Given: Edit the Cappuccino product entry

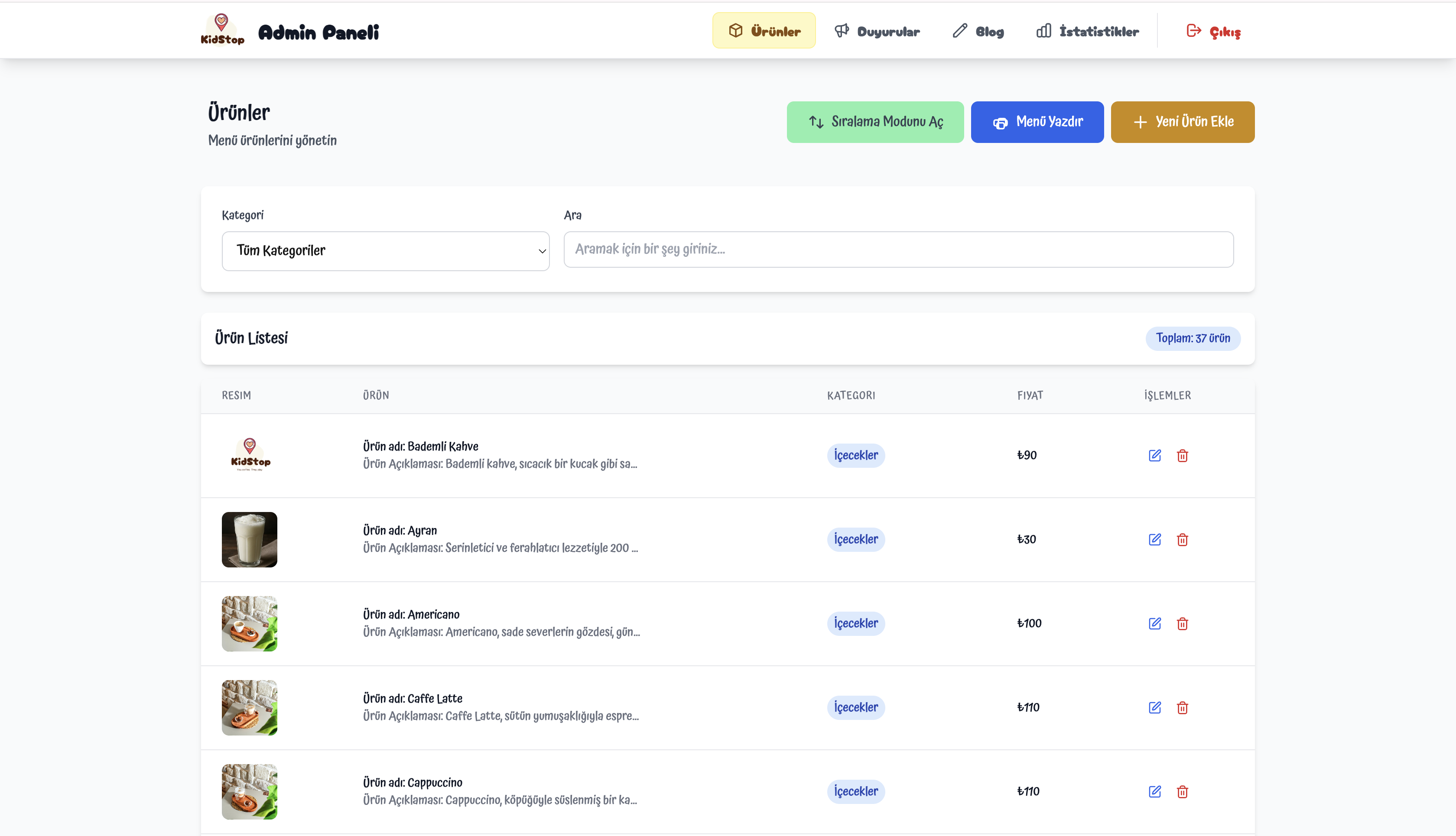Looking at the screenshot, I should point(1154,792).
